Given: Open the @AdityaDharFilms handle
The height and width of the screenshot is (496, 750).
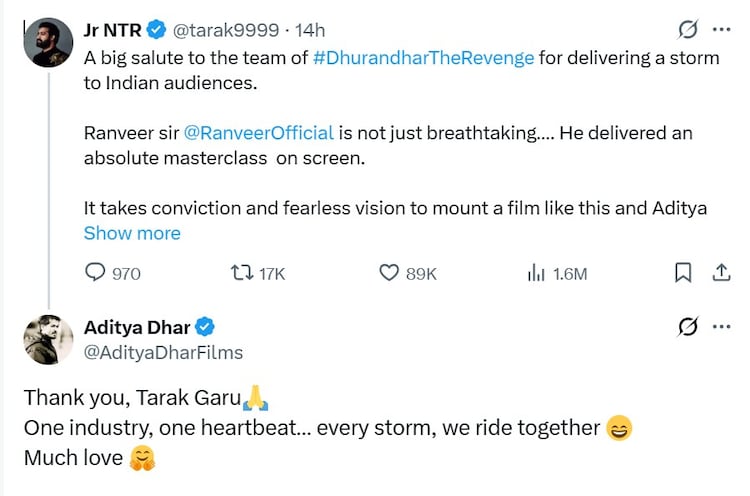Looking at the screenshot, I should (x=163, y=352).
